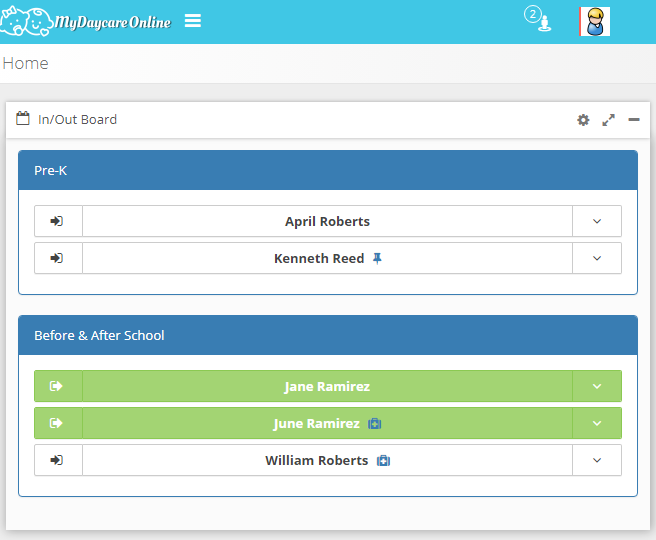Viewport: 656px width, 540px height.
Task: Sign in William Roberts
Action: [58, 461]
